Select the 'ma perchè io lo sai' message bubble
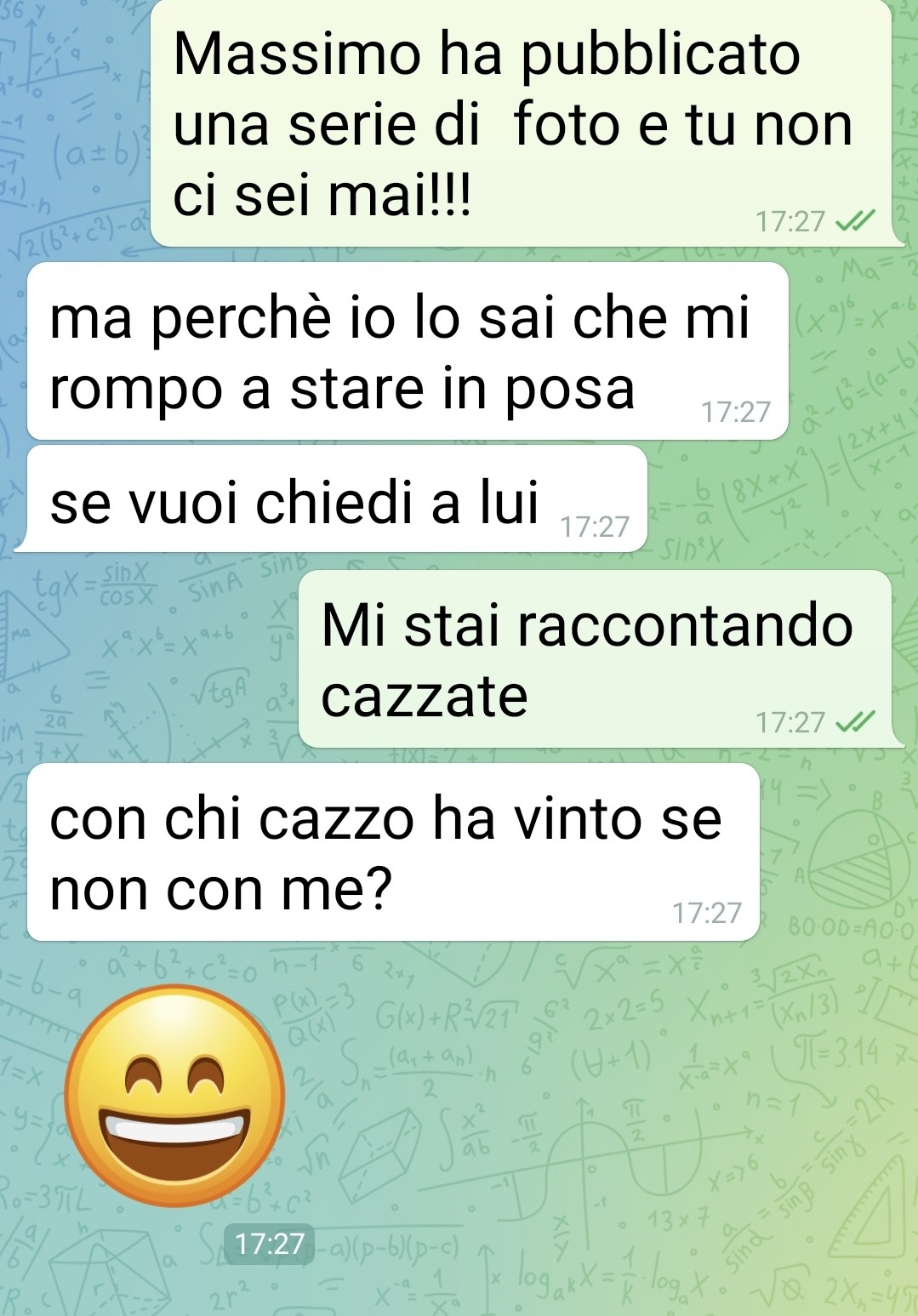 point(408,351)
